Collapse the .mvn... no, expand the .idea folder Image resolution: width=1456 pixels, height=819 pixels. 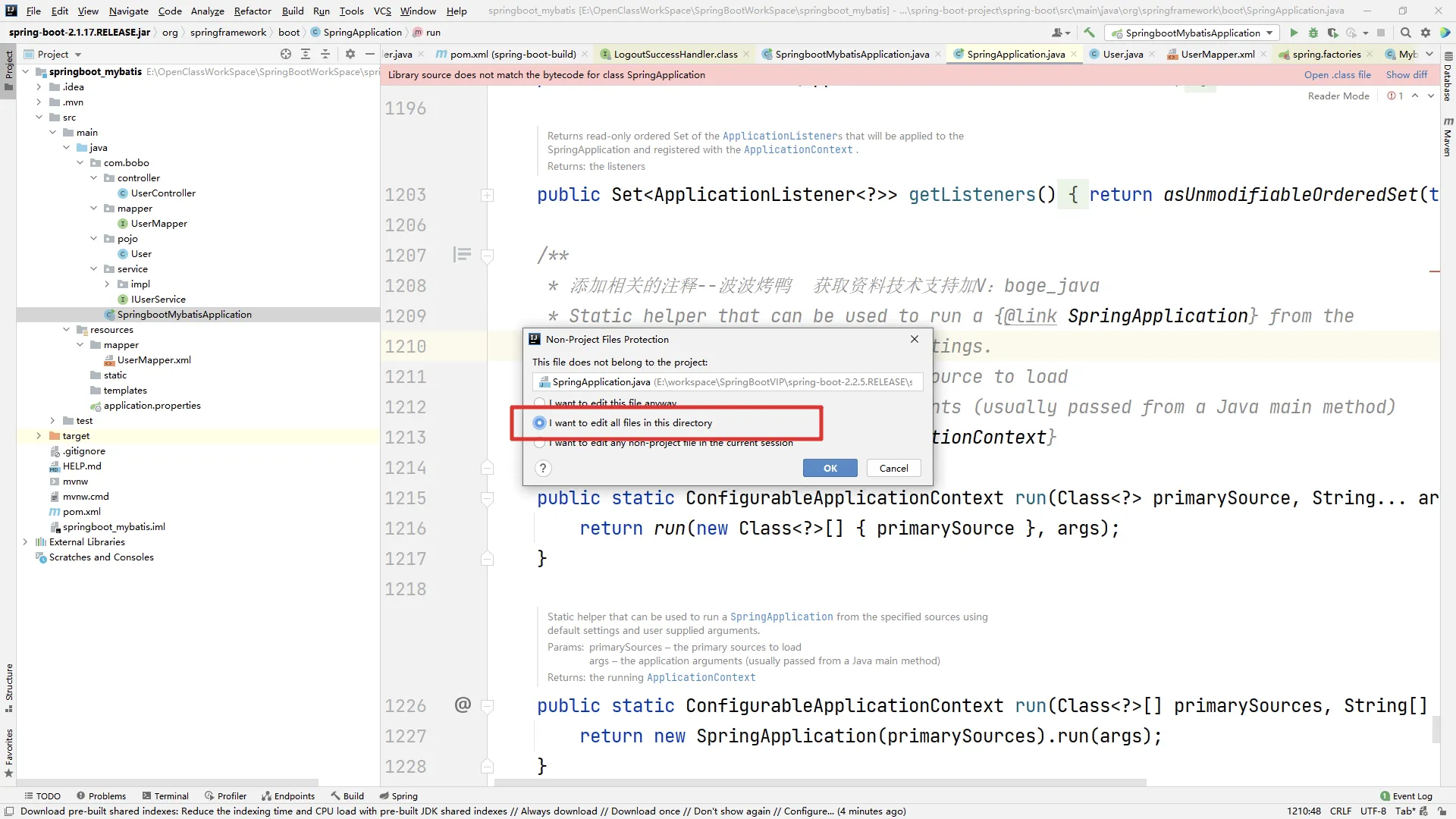pyautogui.click(x=39, y=87)
